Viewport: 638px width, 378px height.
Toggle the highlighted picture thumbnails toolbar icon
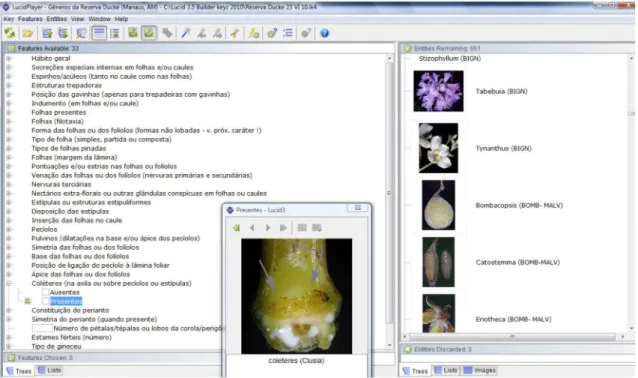pyautogui.click(x=149, y=33)
